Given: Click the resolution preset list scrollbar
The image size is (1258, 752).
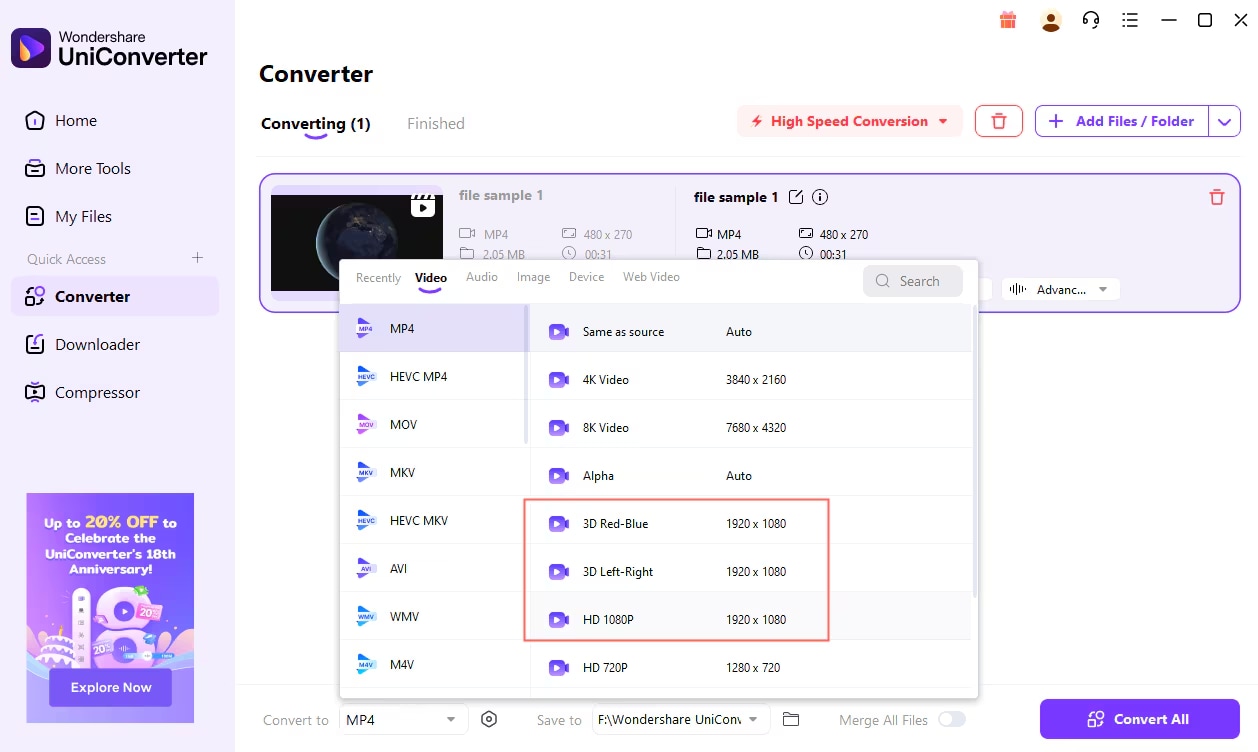Looking at the screenshot, I should [975, 452].
